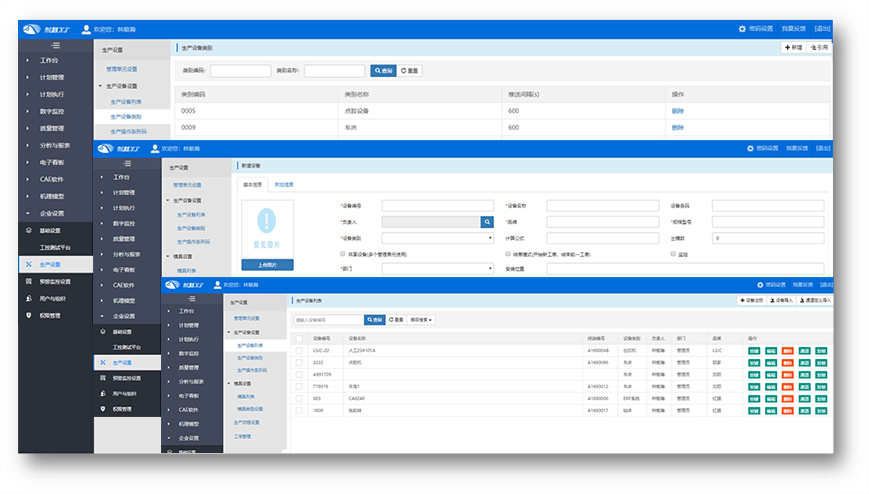
Task: Open the 设备类别 dropdown in new device form
Action: 437,238
